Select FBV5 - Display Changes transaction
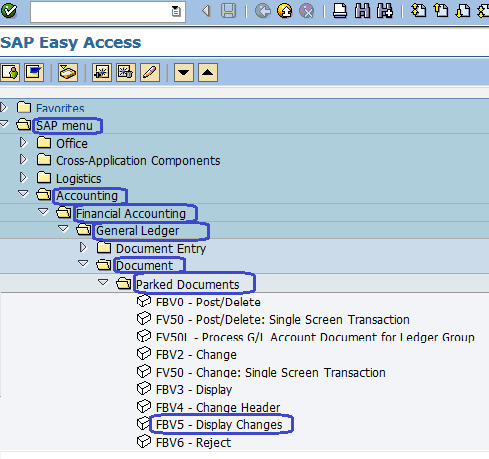The image size is (489, 459). (219, 425)
